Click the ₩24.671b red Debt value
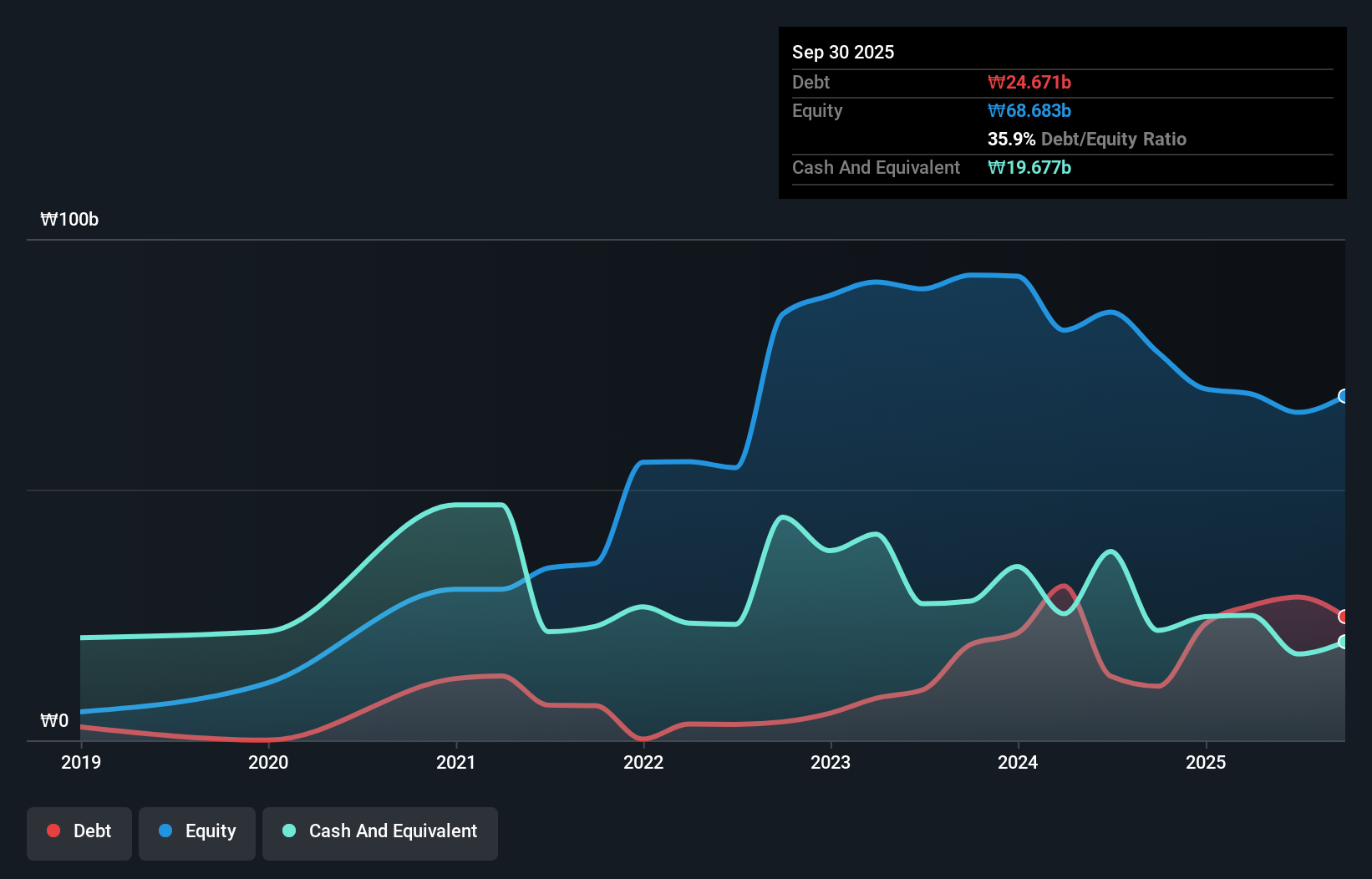Screen dimensions: 1372x879 pos(1030,82)
